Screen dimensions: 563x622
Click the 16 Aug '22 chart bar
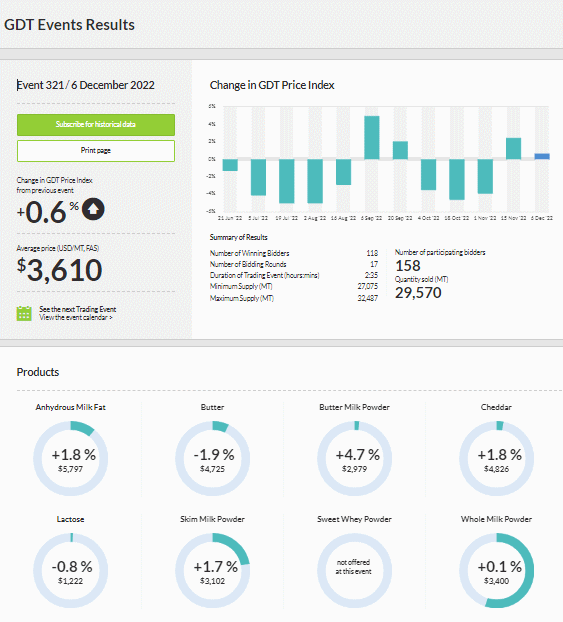tap(344, 172)
